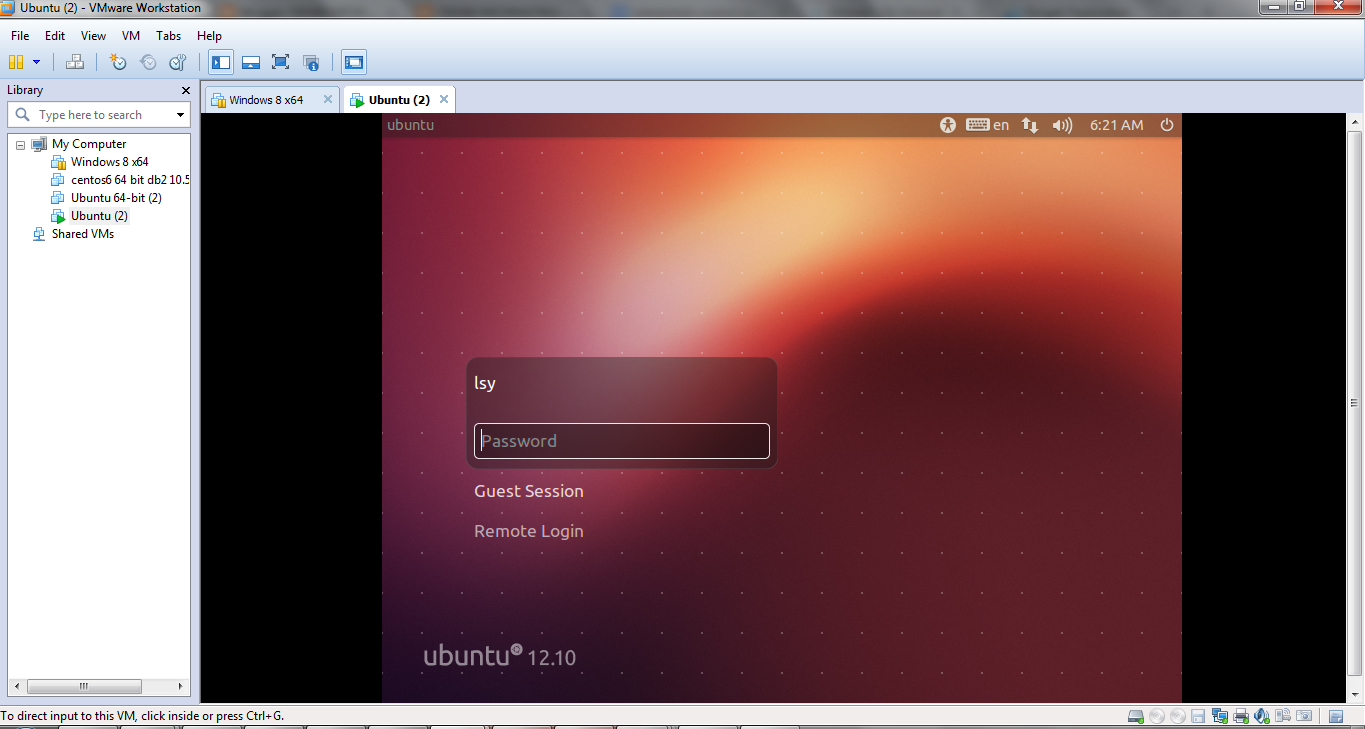Toggle the console view toolbar button
The width and height of the screenshot is (1365, 729).
point(354,62)
